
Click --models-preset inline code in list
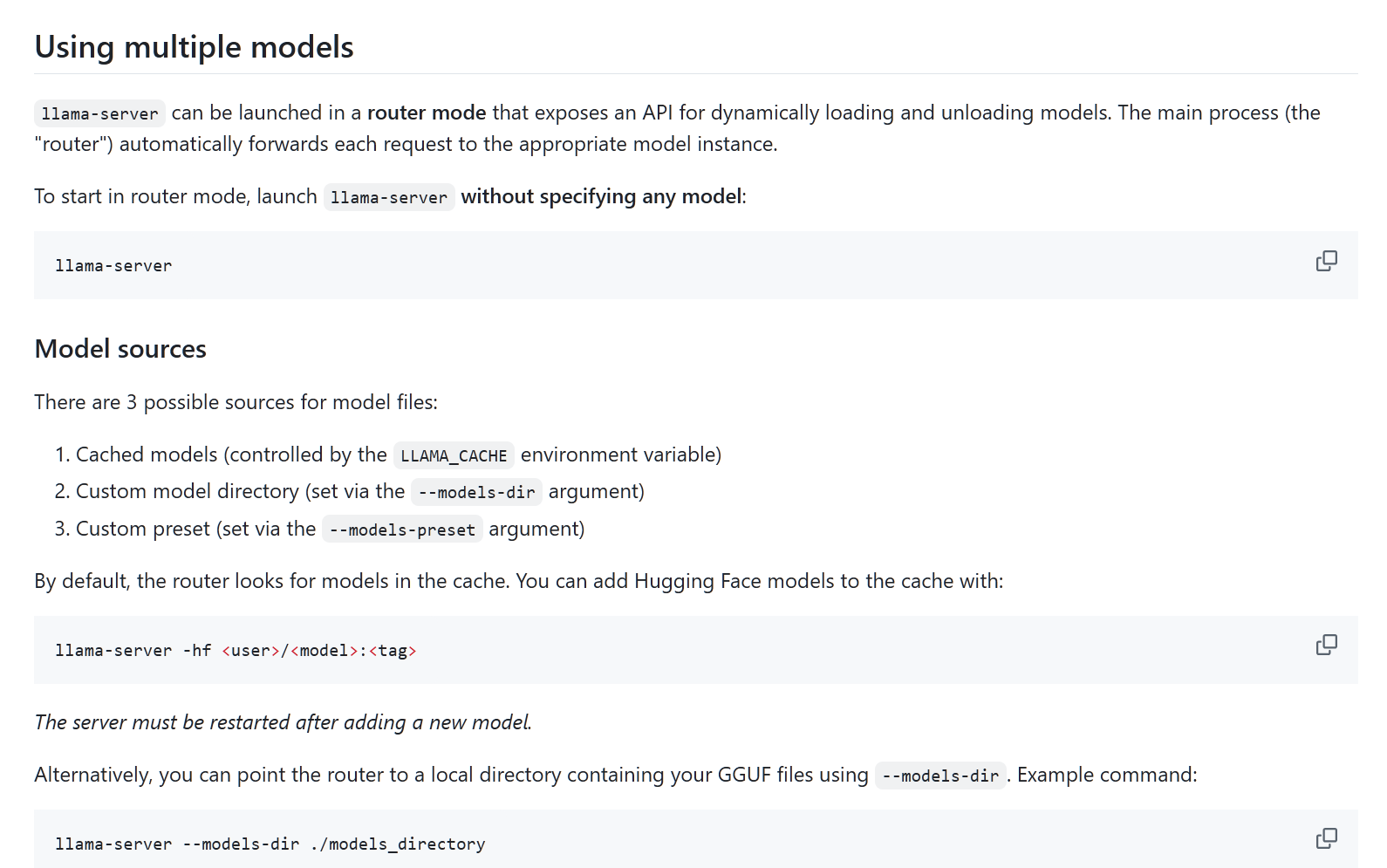pyautogui.click(x=402, y=530)
